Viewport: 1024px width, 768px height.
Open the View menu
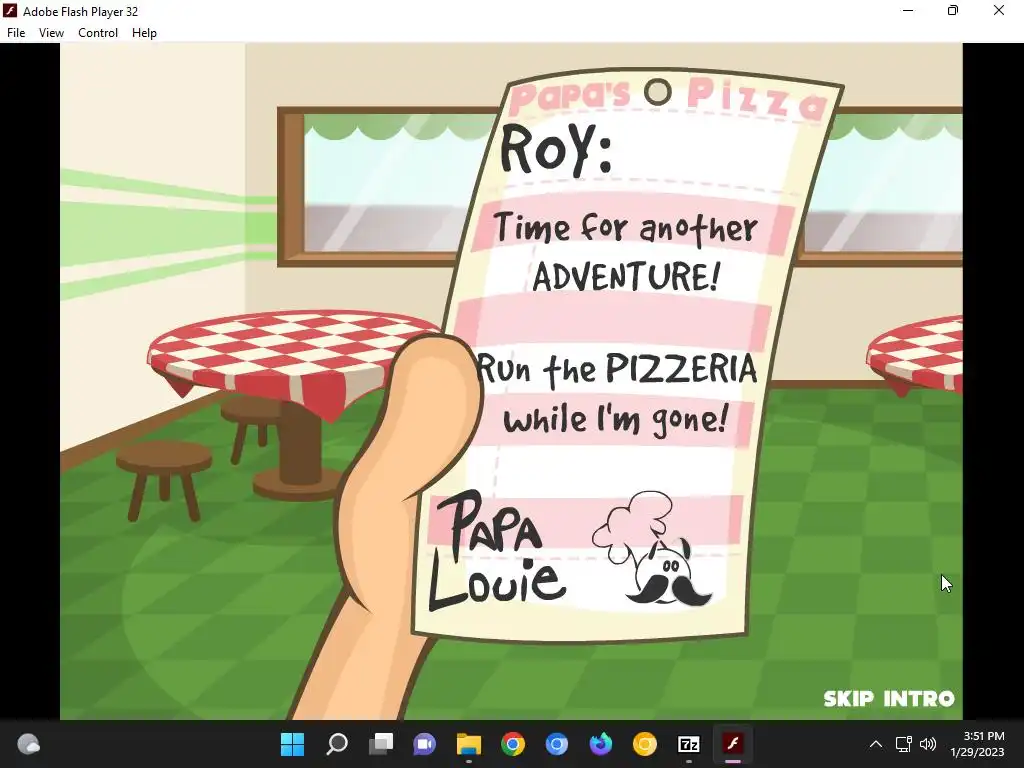click(51, 33)
